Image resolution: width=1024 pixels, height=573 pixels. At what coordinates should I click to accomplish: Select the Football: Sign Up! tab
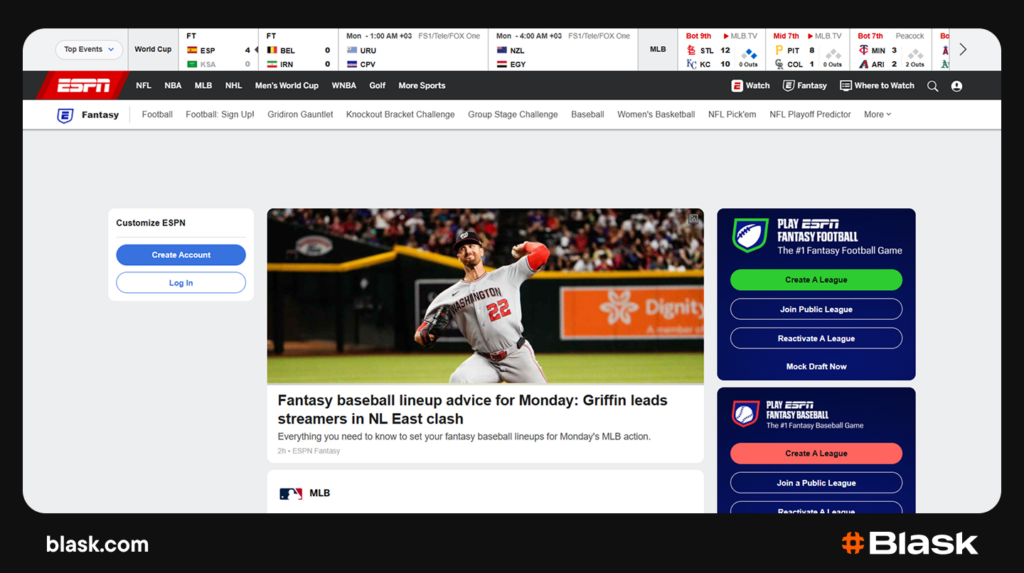pos(219,114)
